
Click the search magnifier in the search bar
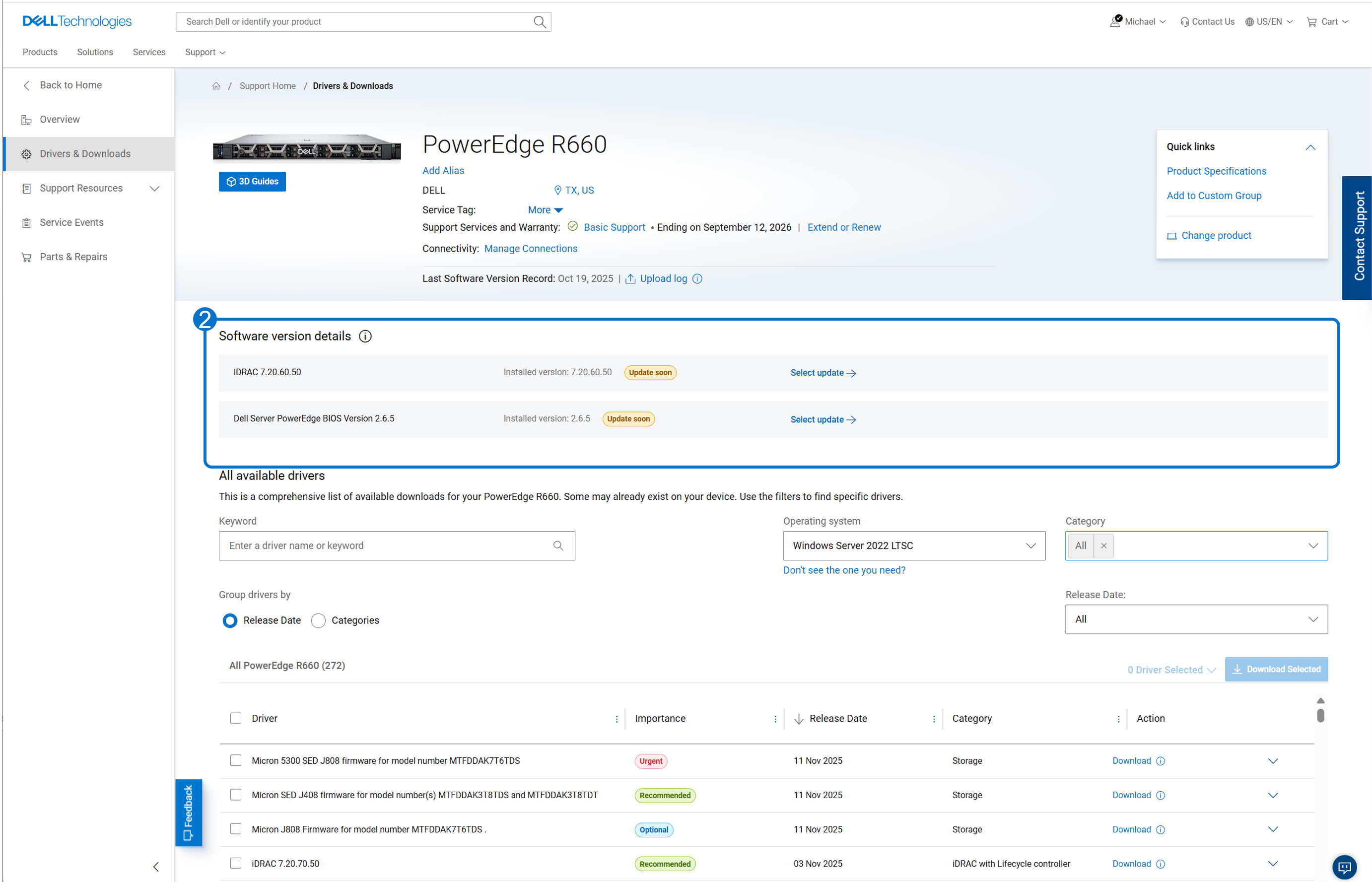[539, 22]
